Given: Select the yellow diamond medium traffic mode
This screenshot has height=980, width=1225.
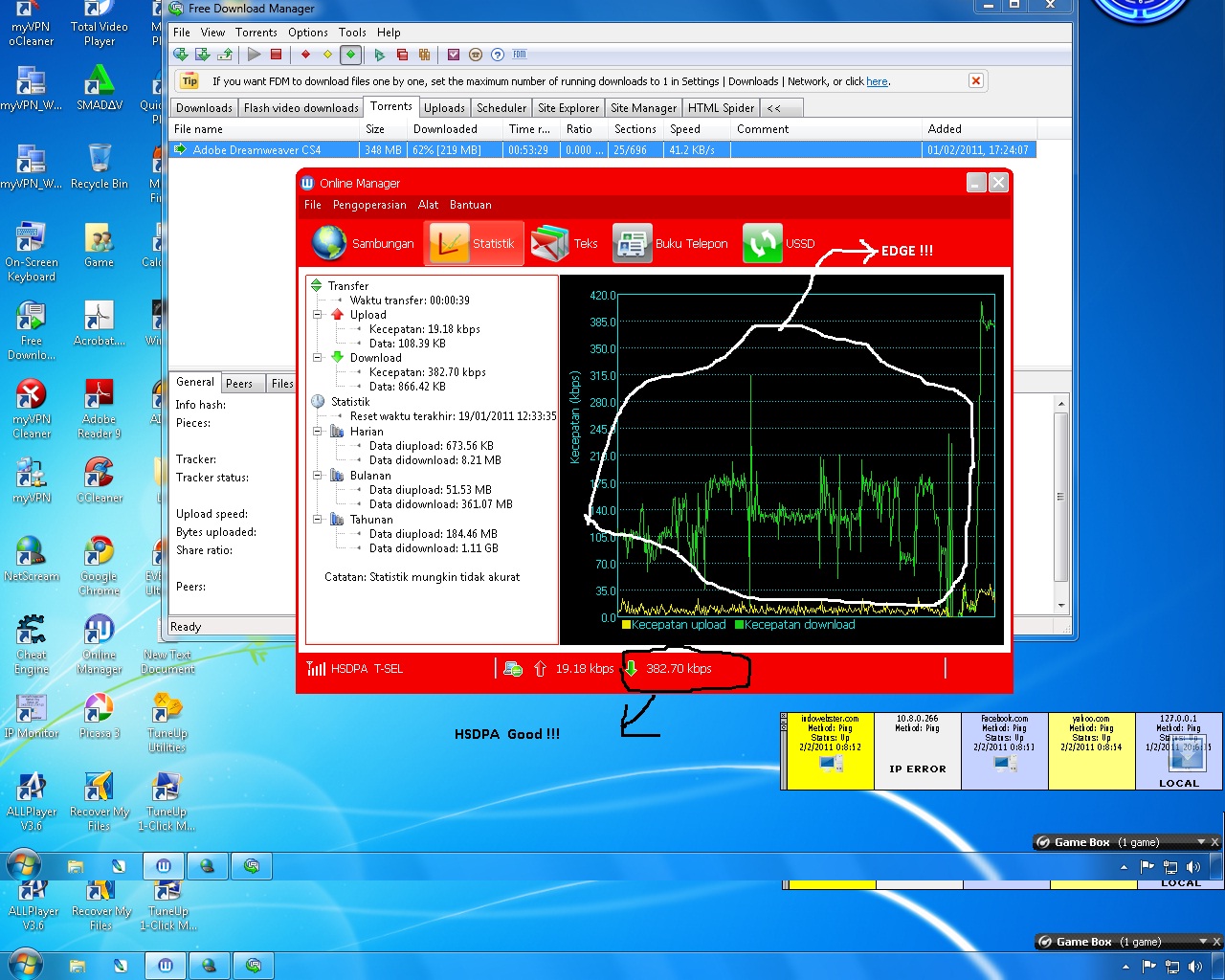Looking at the screenshot, I should [x=327, y=55].
